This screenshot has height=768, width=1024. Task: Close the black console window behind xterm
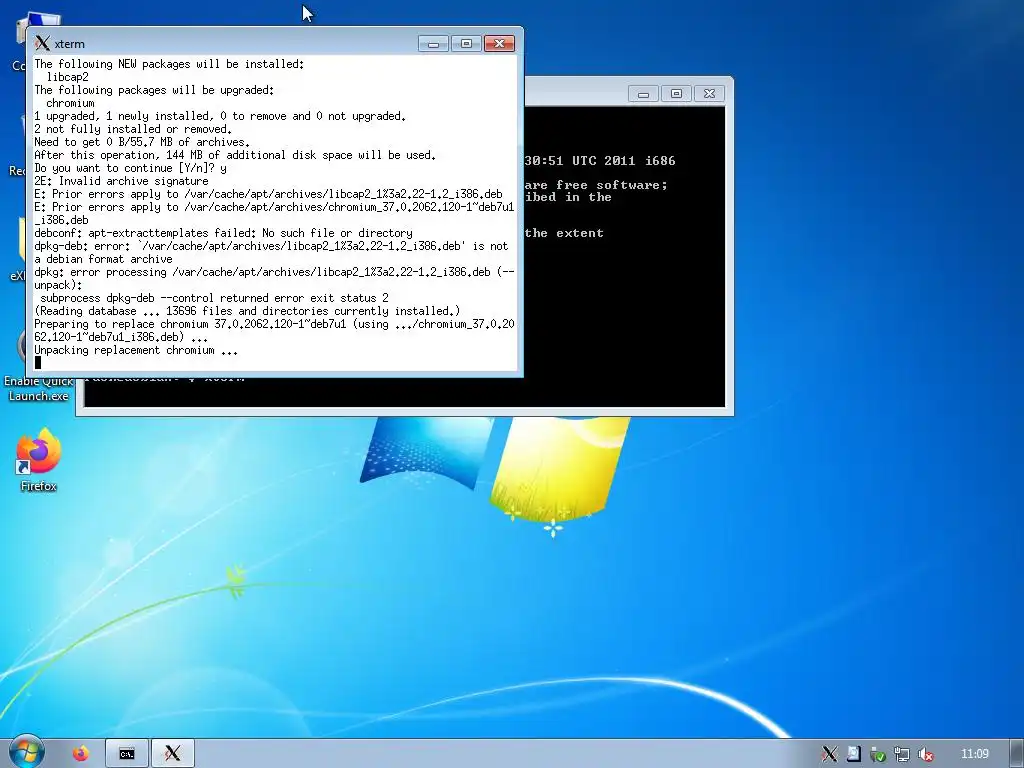pos(709,93)
